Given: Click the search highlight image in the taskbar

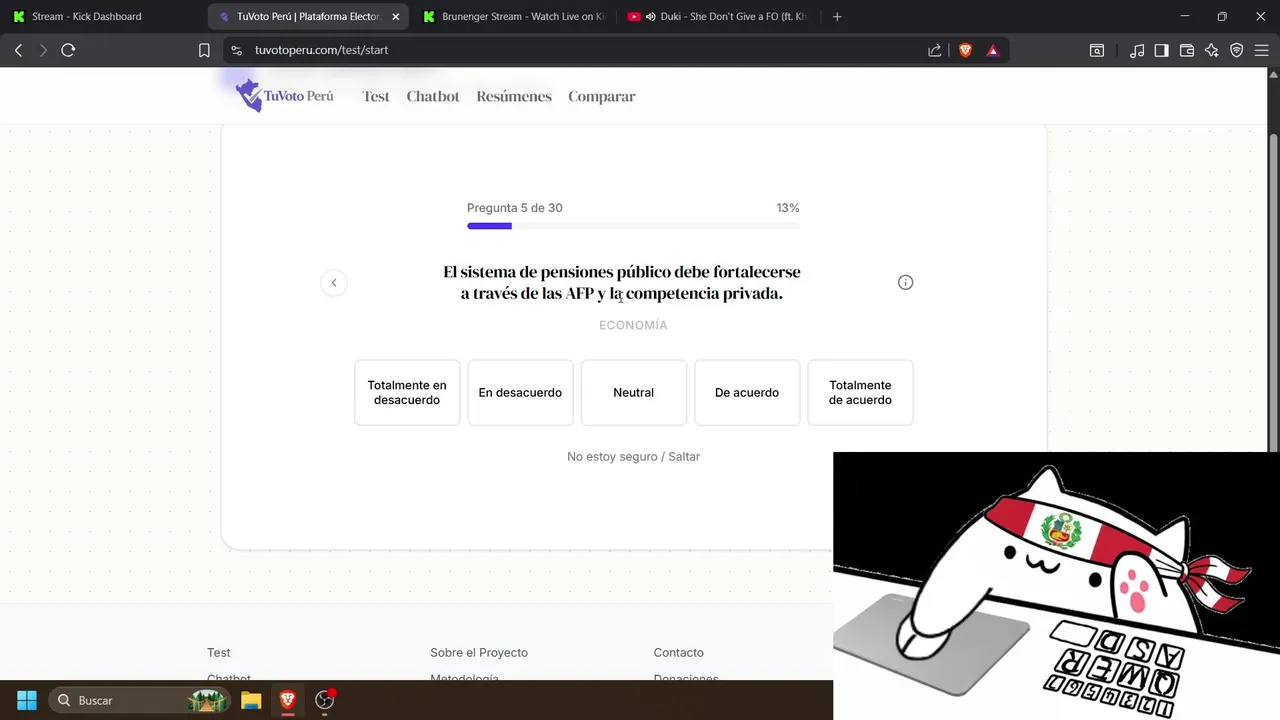Looking at the screenshot, I should pyautogui.click(x=209, y=700).
